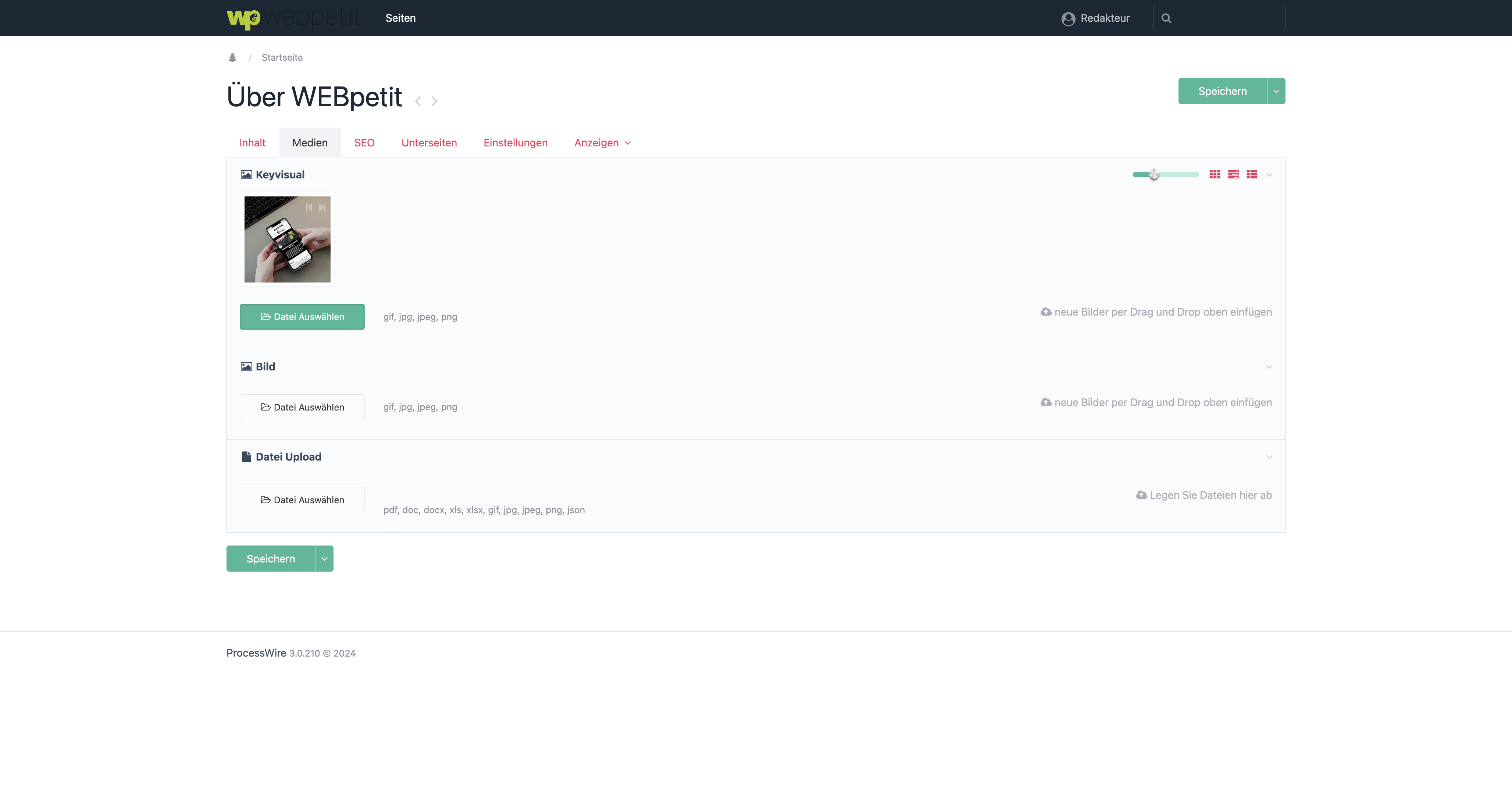The image size is (1512, 810).
Task: Click the Bild section heading
Action: click(265, 366)
